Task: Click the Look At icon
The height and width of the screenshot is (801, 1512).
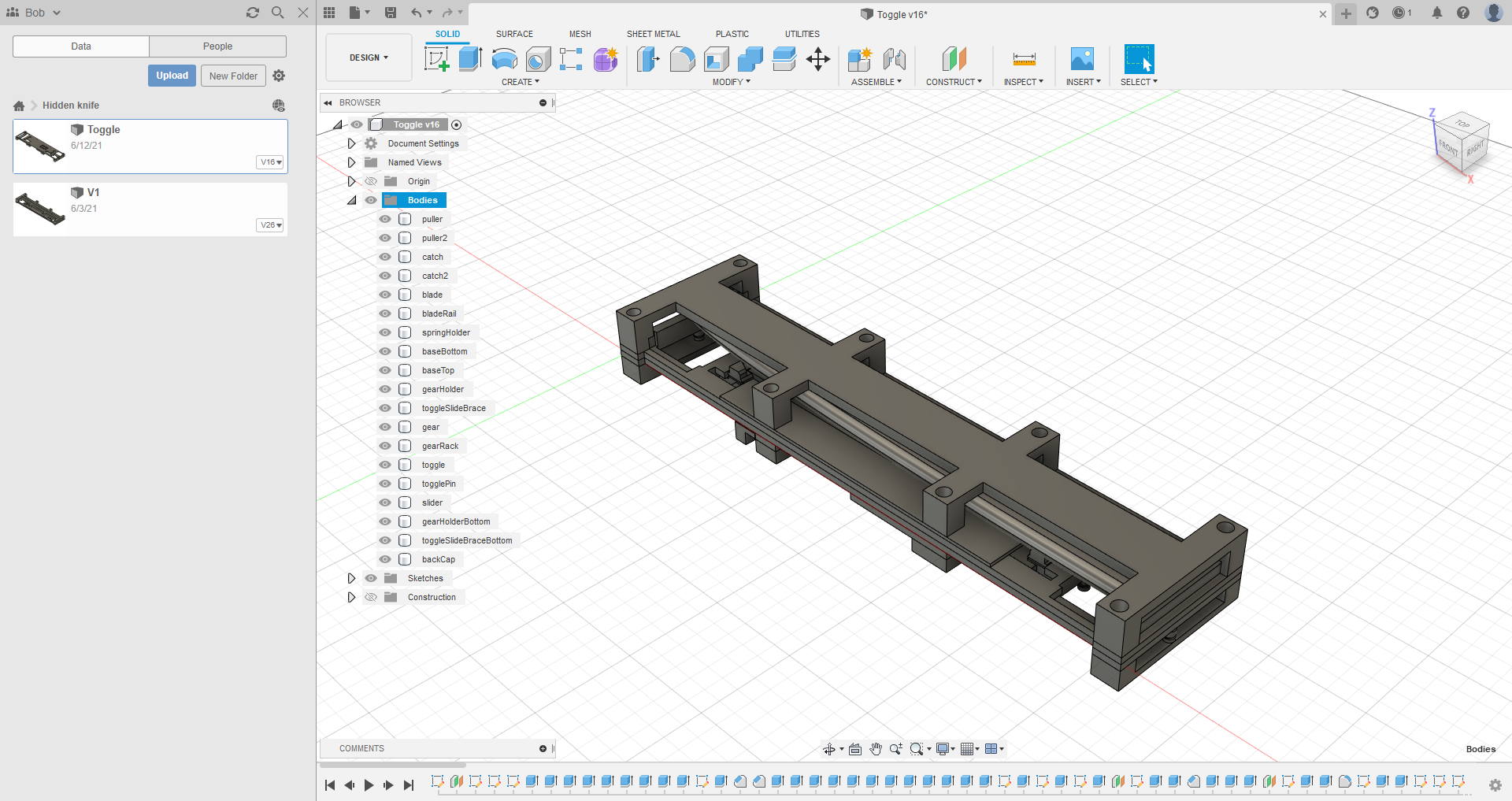Action: coord(855,749)
